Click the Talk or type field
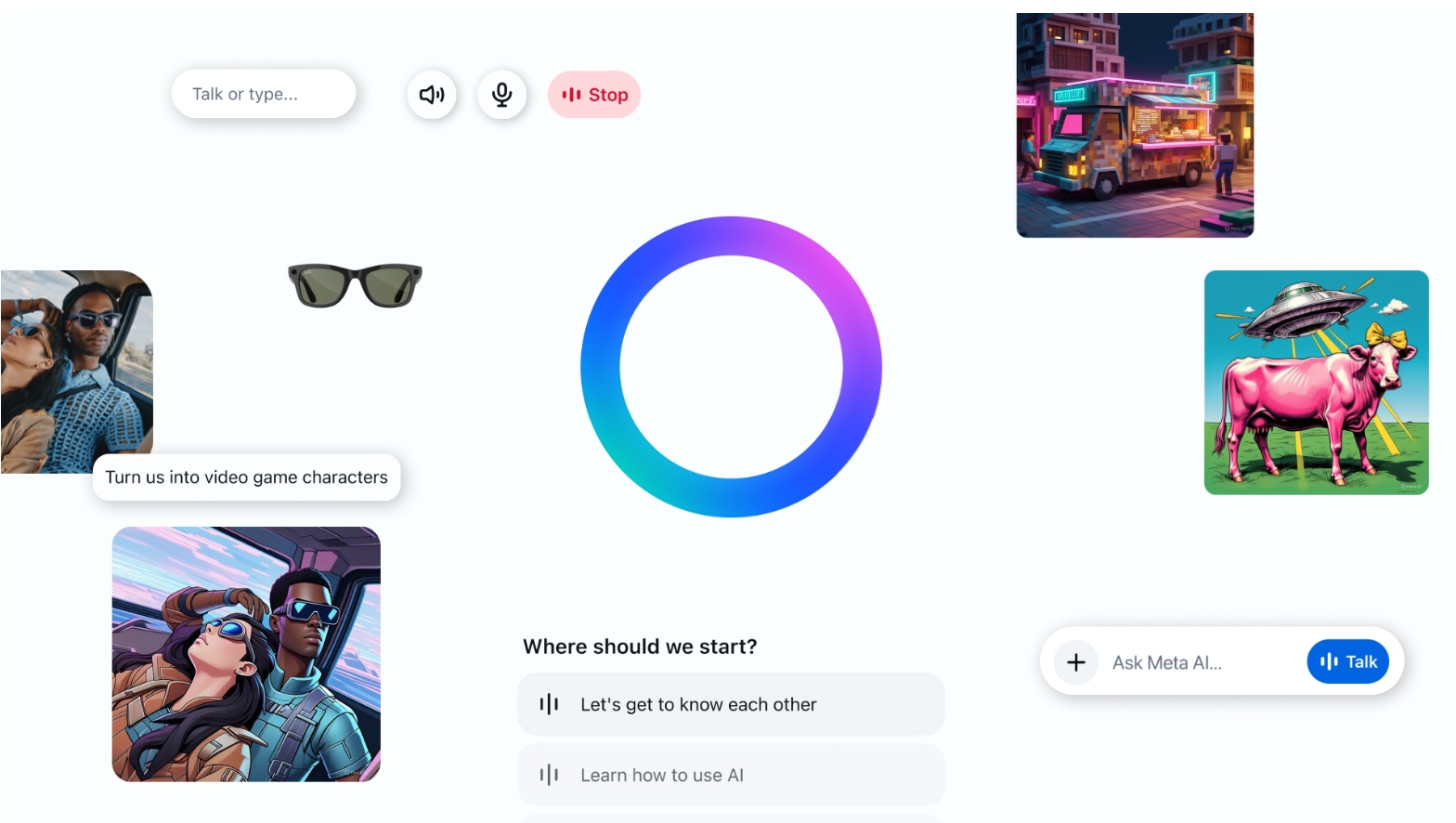 264,94
